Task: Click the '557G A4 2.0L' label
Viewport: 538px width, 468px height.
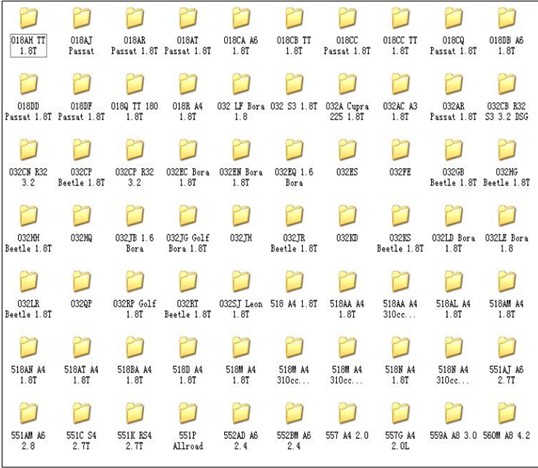Action: click(400, 441)
